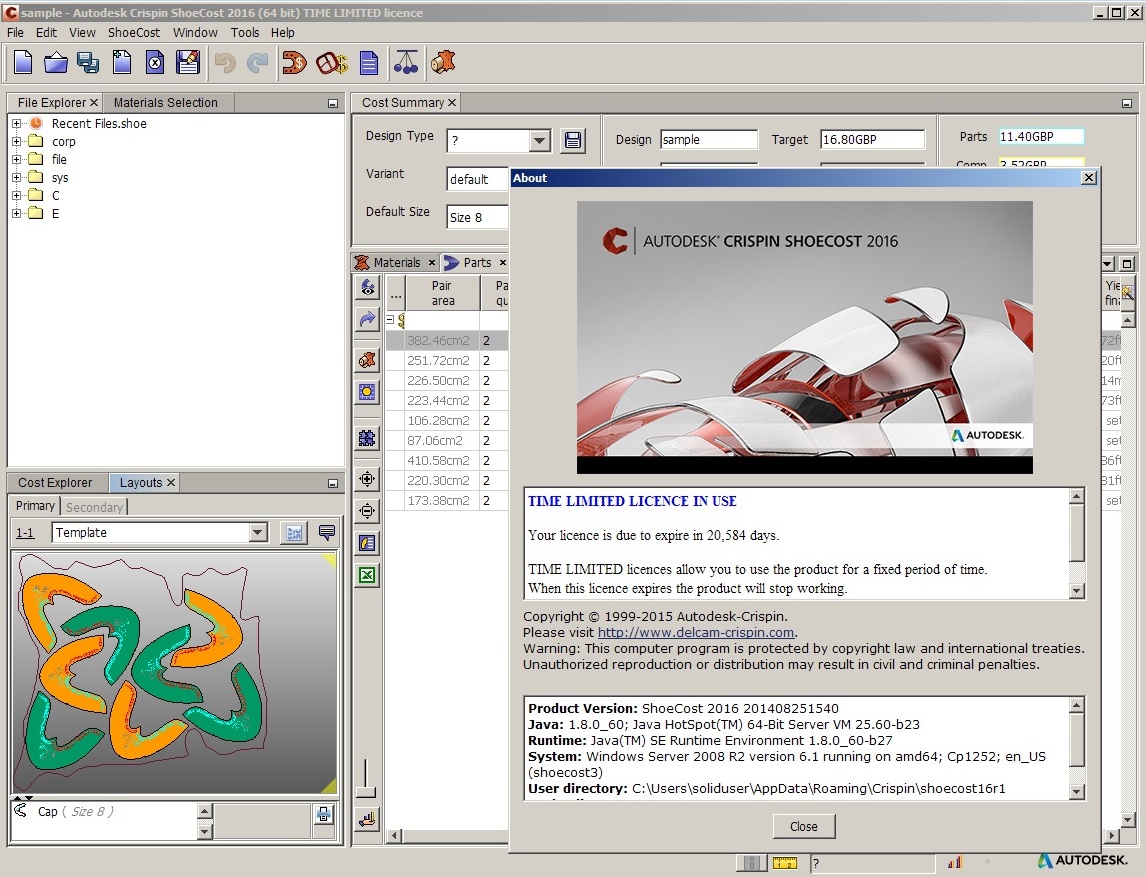Open a file using the folder icon
Image resolution: width=1146 pixels, height=877 pixels.
56,63
